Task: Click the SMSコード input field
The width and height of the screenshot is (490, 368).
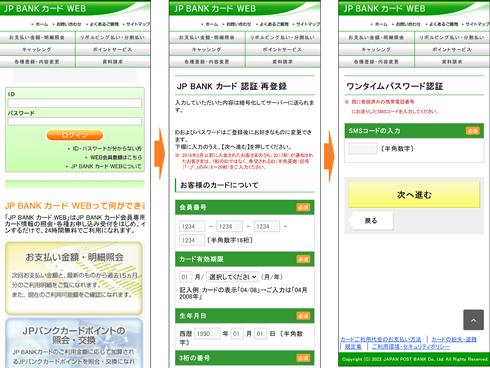Action: click(363, 149)
